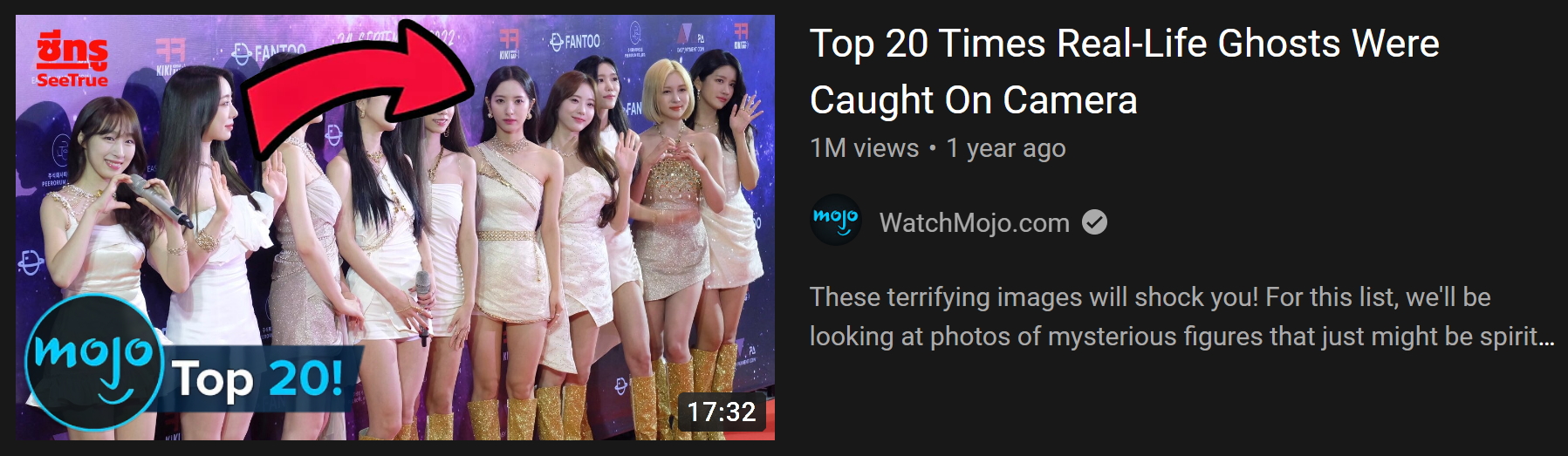The width and height of the screenshot is (1568, 456).
Task: Go to the WatchMojo.com channel name
Action: 974,223
